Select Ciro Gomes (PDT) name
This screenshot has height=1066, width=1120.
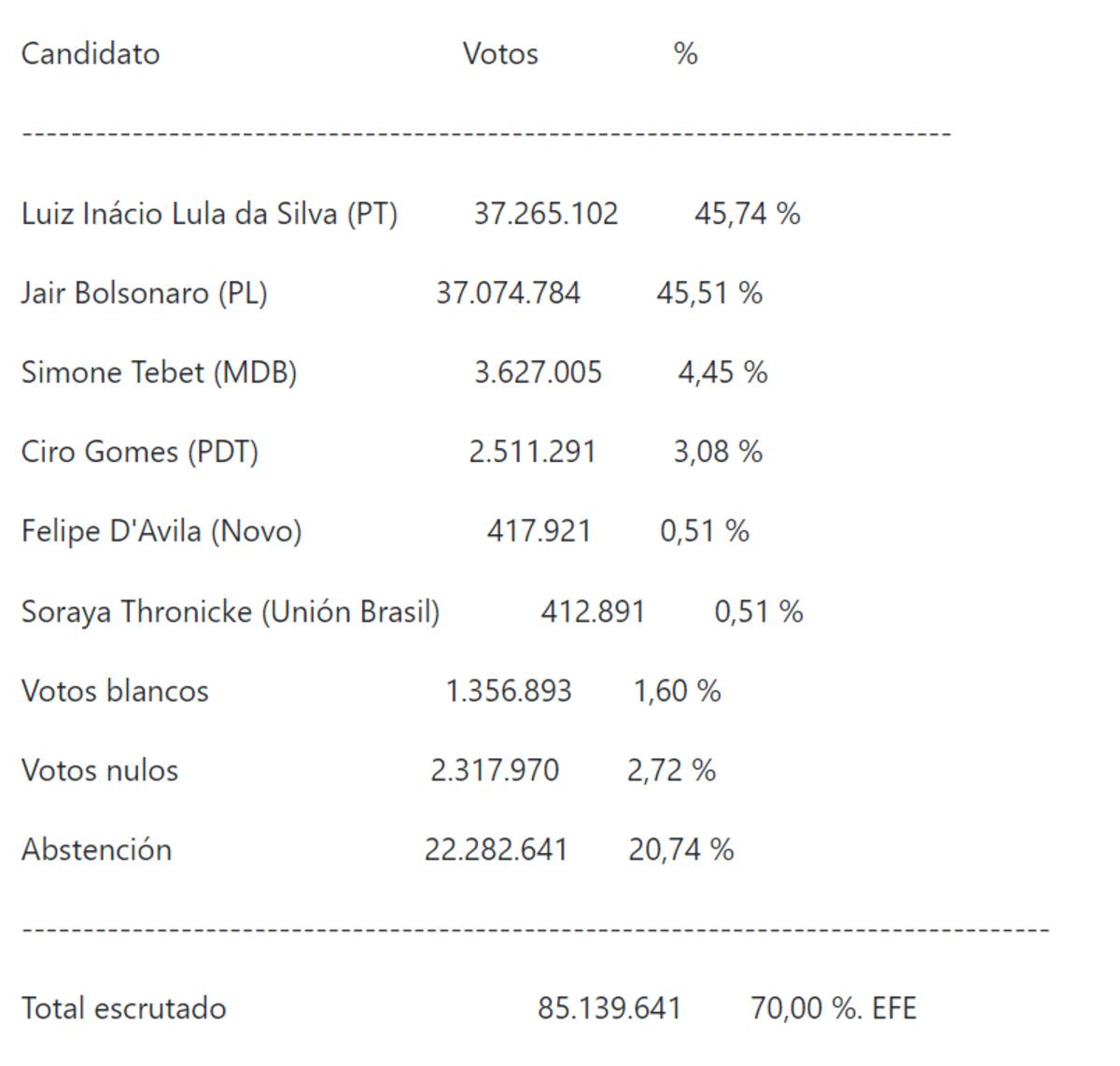(x=140, y=452)
